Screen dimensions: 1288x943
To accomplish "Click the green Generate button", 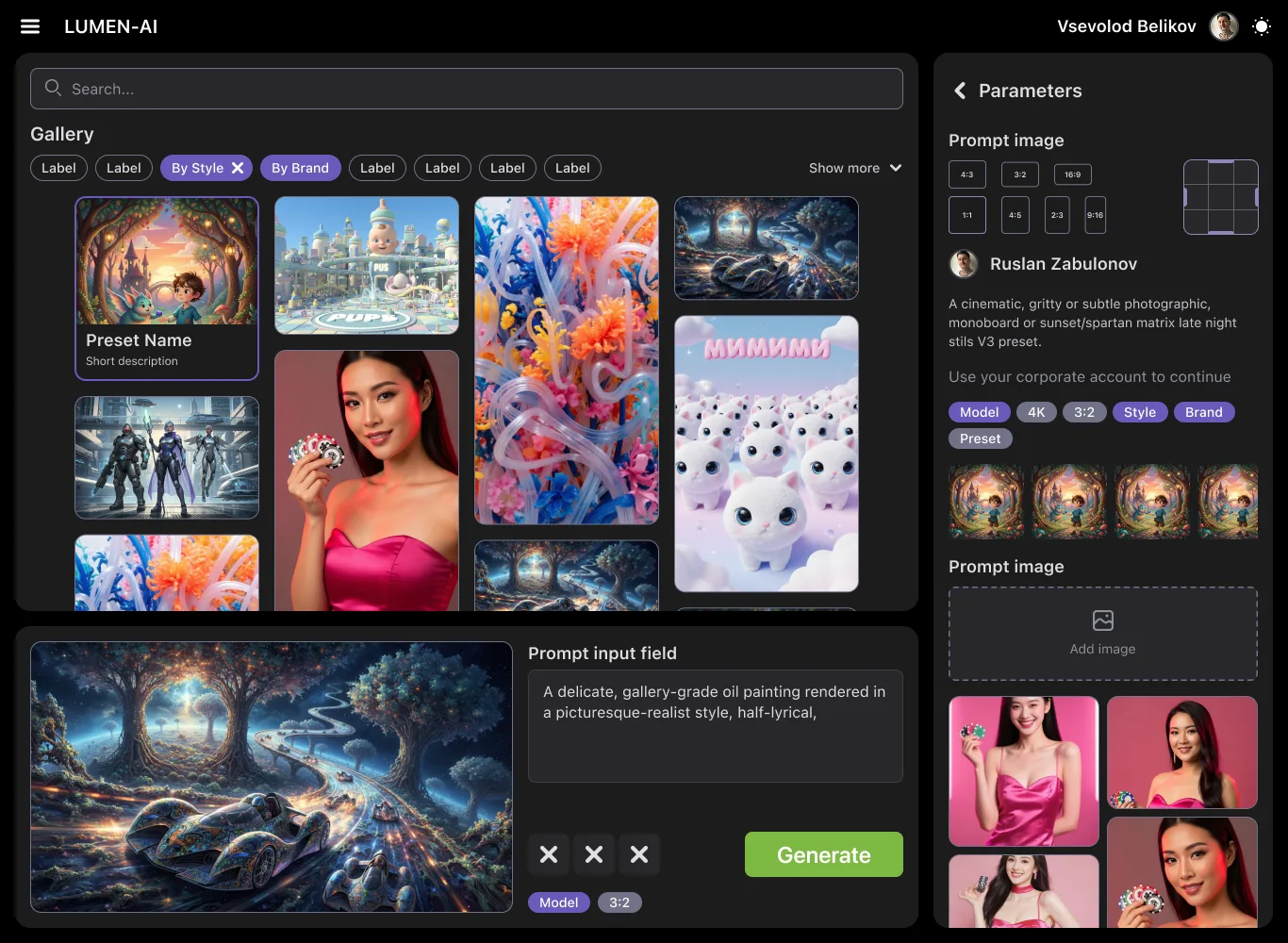I will 824,854.
